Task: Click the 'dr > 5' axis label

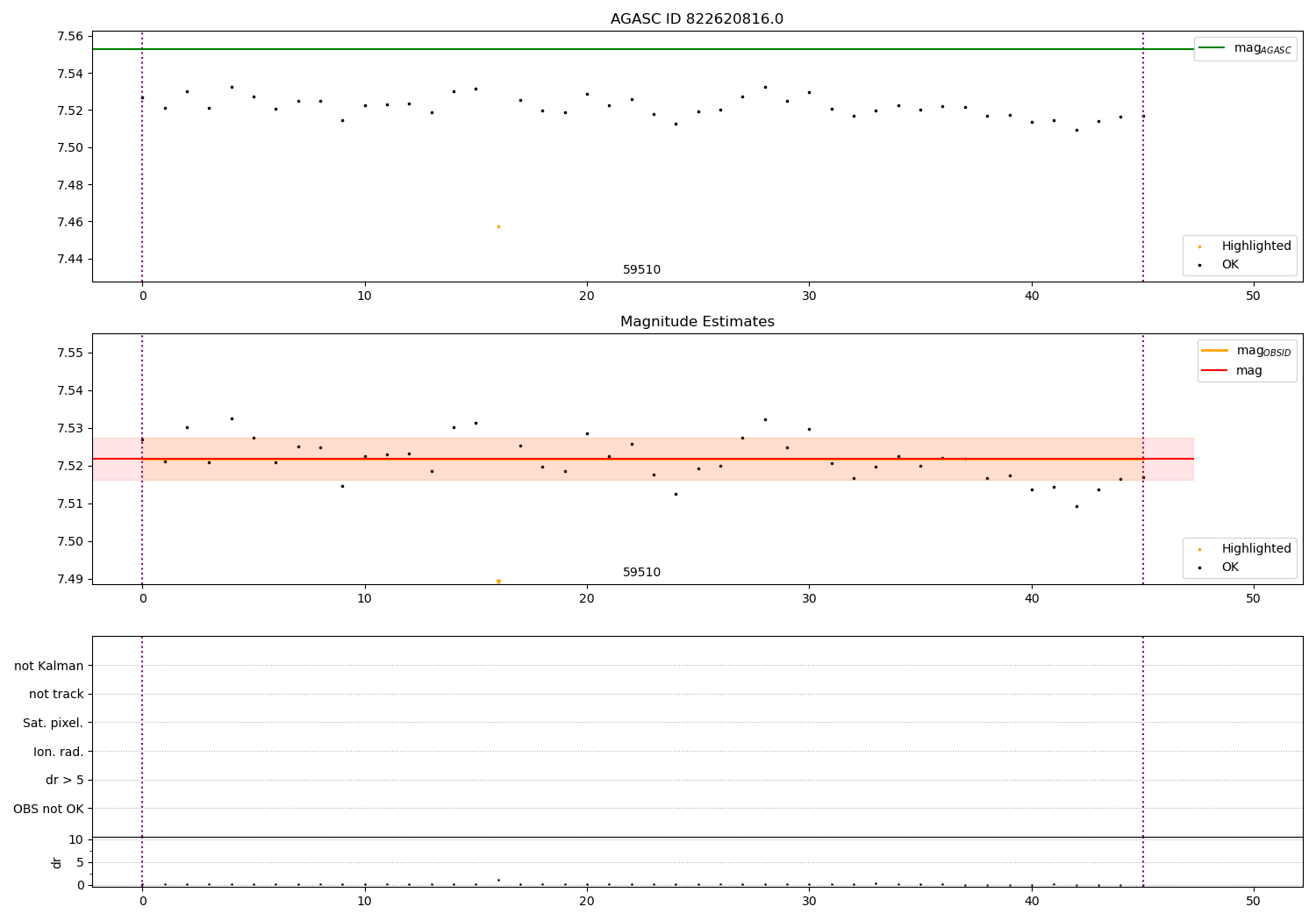Action: coord(65,780)
